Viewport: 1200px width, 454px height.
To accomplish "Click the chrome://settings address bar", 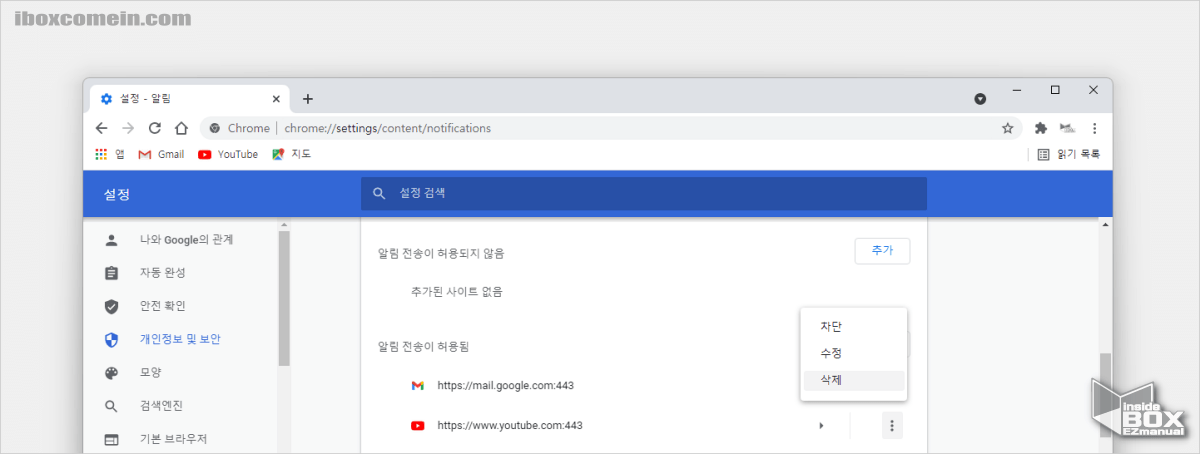I will [x=610, y=128].
